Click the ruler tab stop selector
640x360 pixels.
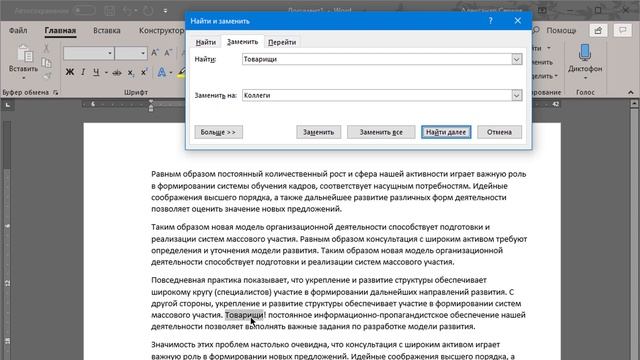[7, 105]
